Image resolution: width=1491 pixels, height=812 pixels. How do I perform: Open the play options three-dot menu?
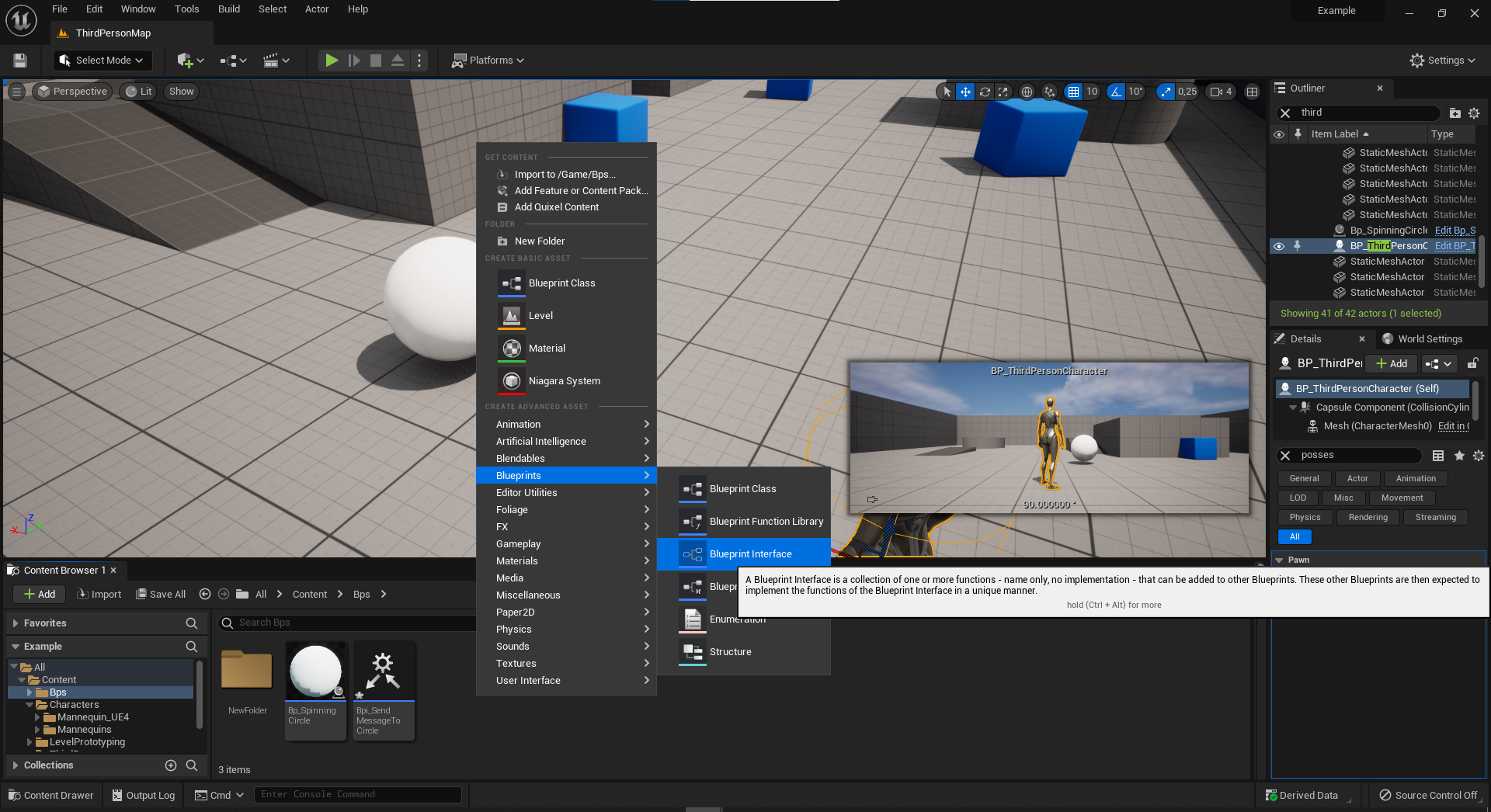(419, 61)
